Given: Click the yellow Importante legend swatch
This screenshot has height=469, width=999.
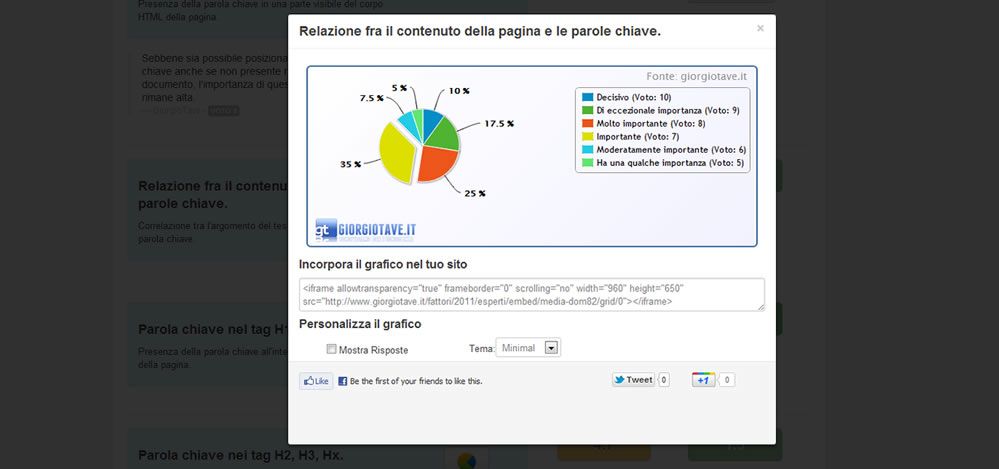Looking at the screenshot, I should coord(588,136).
